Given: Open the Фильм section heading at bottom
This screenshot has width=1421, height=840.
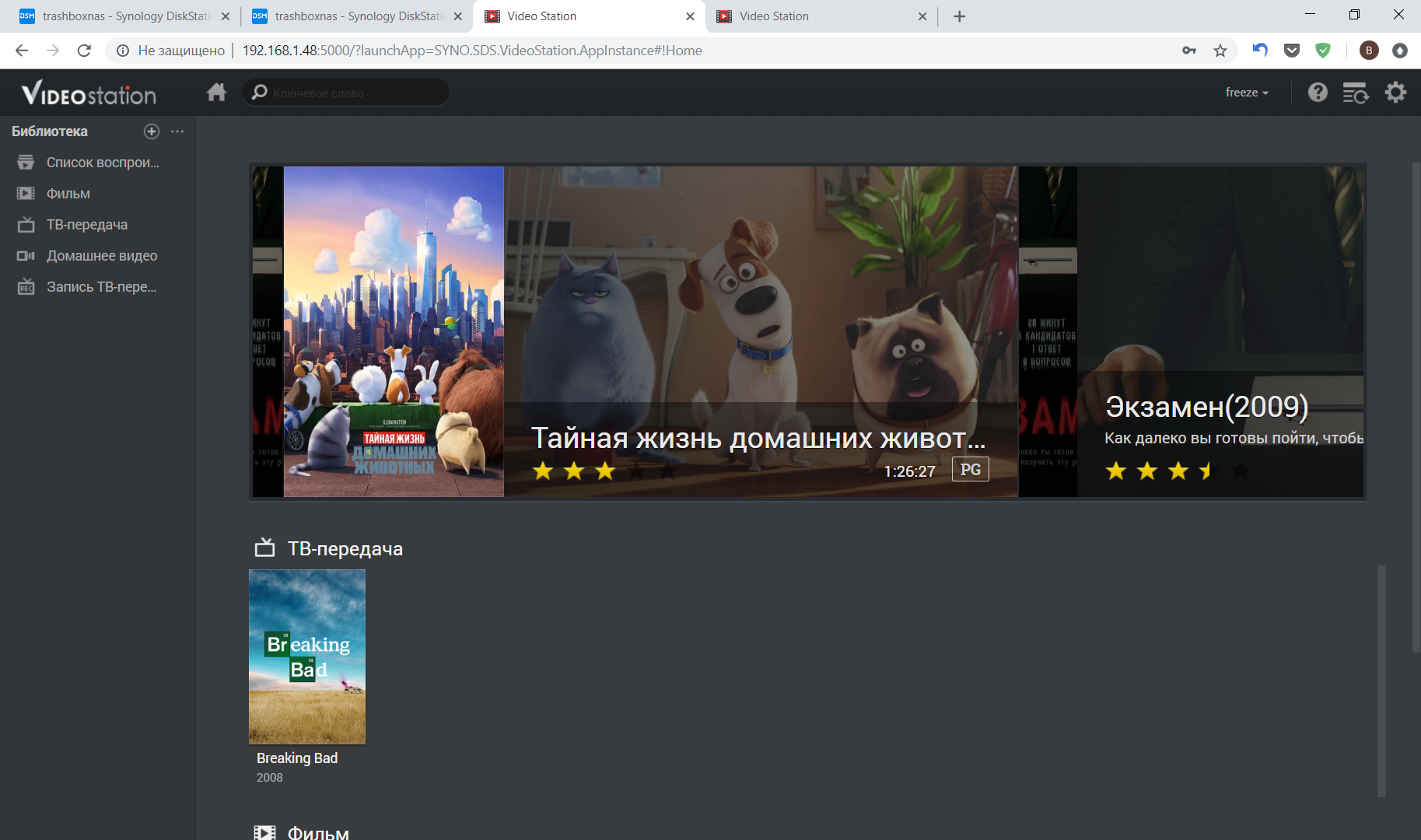Looking at the screenshot, I should click(x=318, y=832).
